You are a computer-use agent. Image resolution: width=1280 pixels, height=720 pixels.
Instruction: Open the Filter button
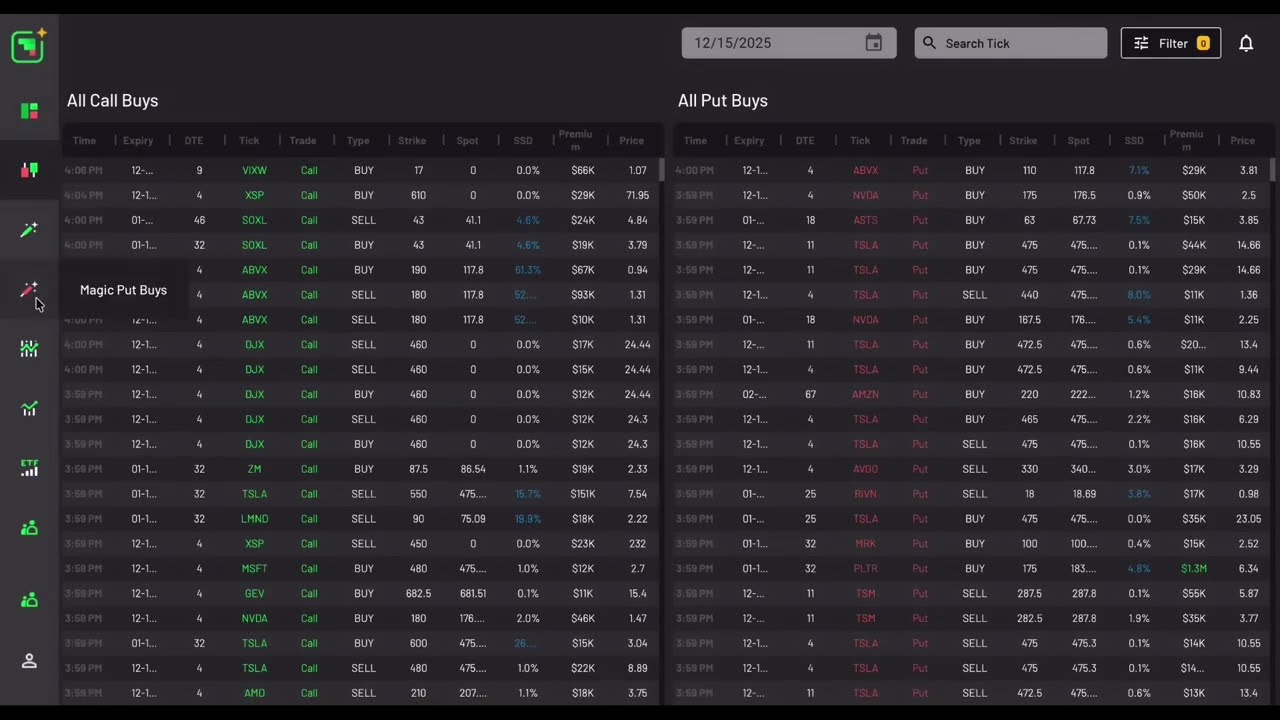[x=1171, y=43]
